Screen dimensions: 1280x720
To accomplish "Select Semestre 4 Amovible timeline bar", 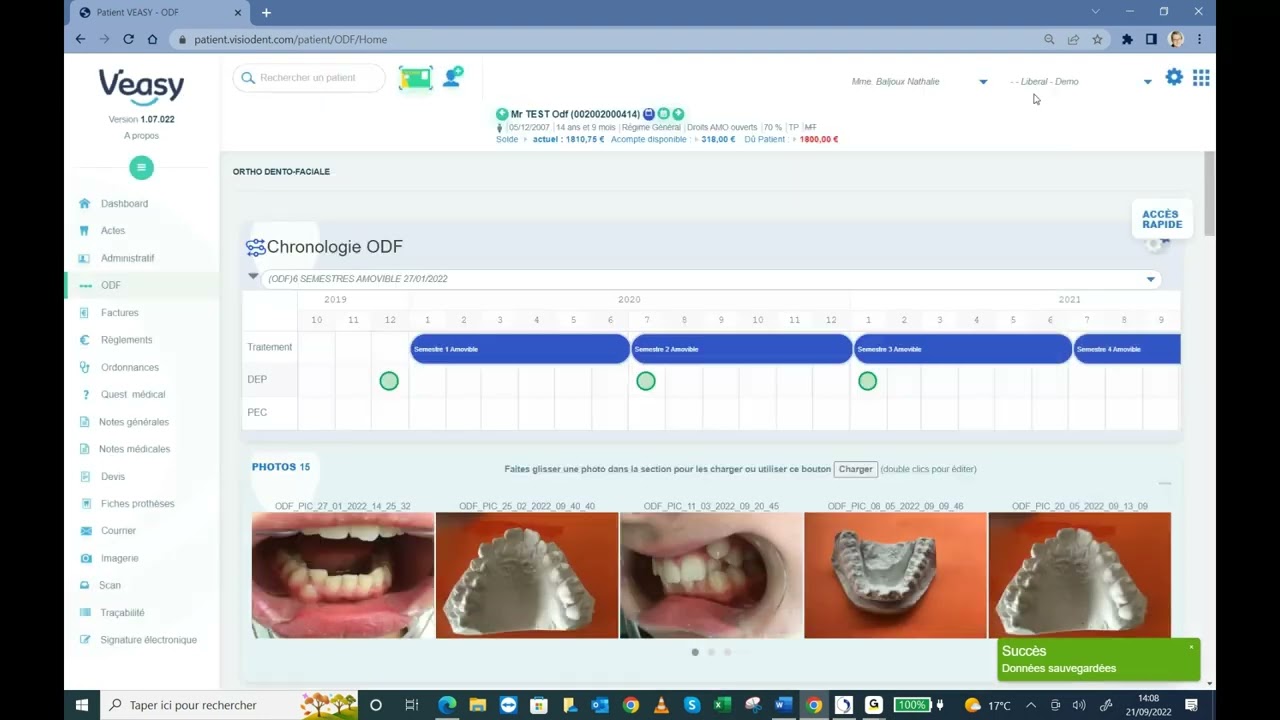I will (x=1127, y=349).
